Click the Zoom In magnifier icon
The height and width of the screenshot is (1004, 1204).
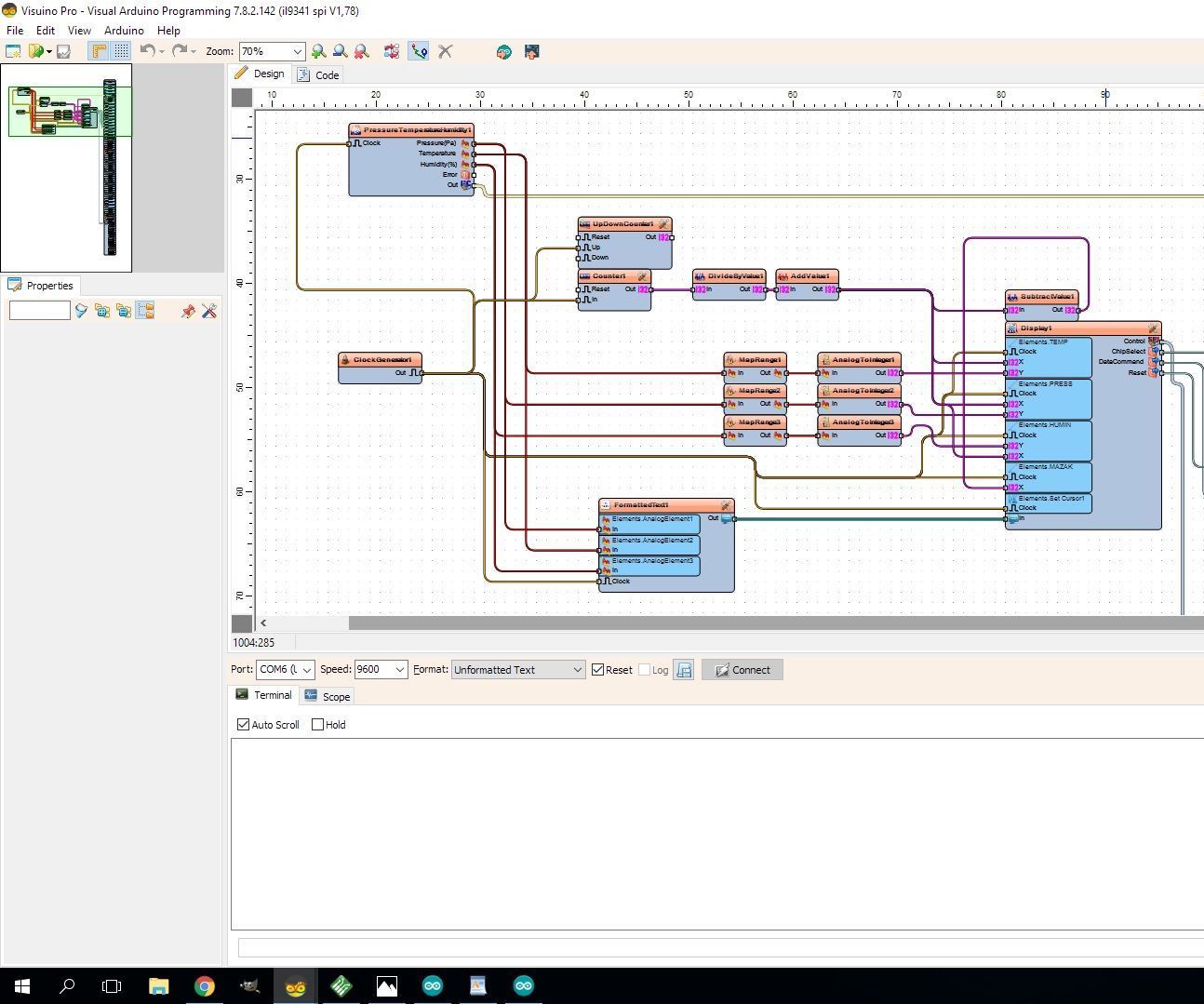click(318, 52)
